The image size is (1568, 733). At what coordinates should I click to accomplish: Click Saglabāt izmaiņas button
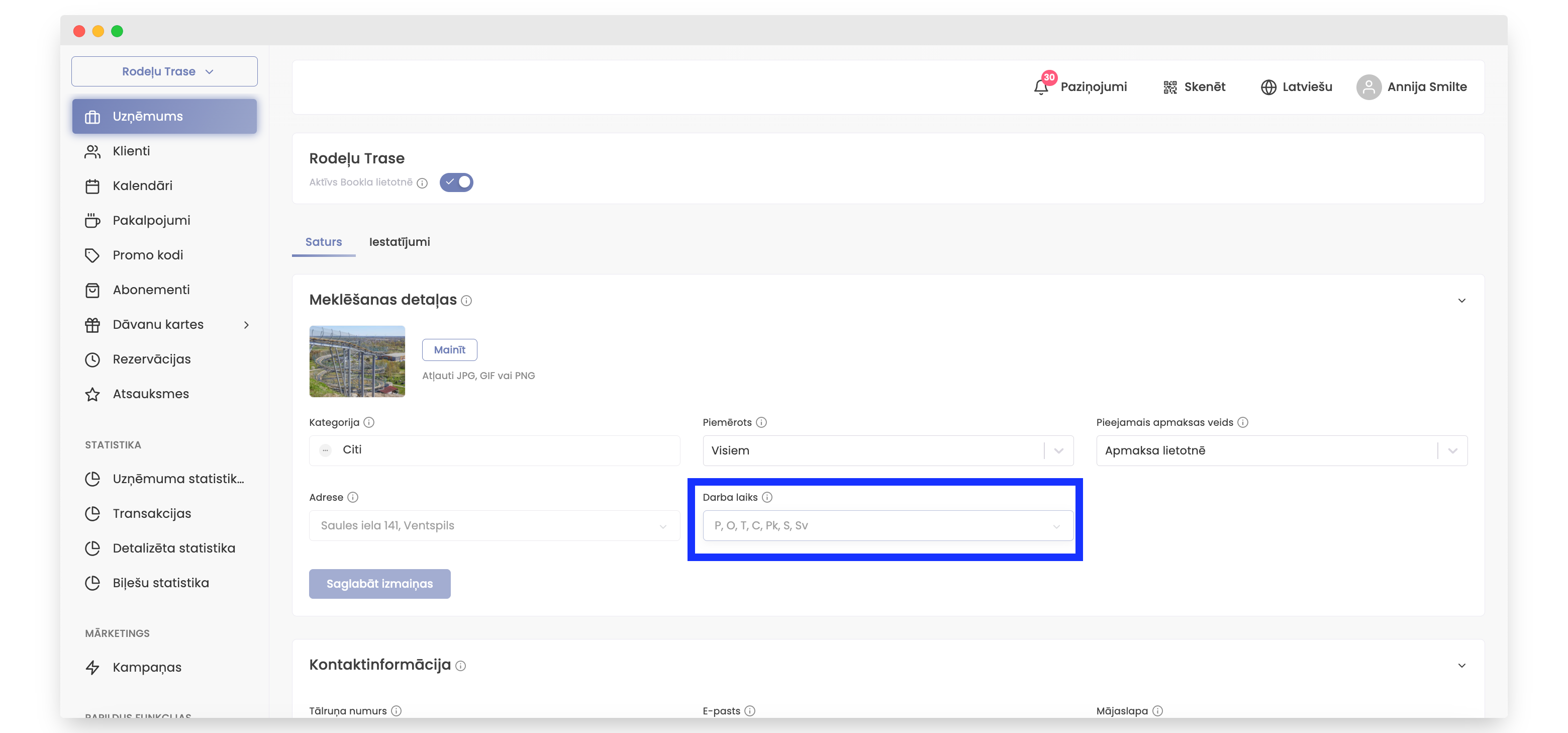(380, 584)
